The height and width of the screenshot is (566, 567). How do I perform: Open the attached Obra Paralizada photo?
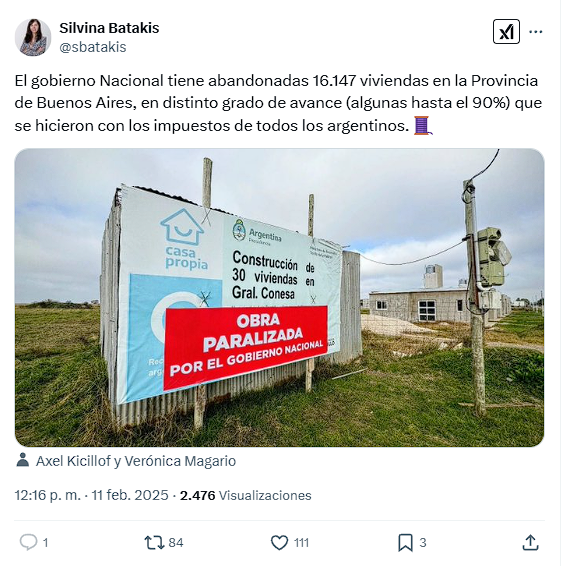coord(279,297)
